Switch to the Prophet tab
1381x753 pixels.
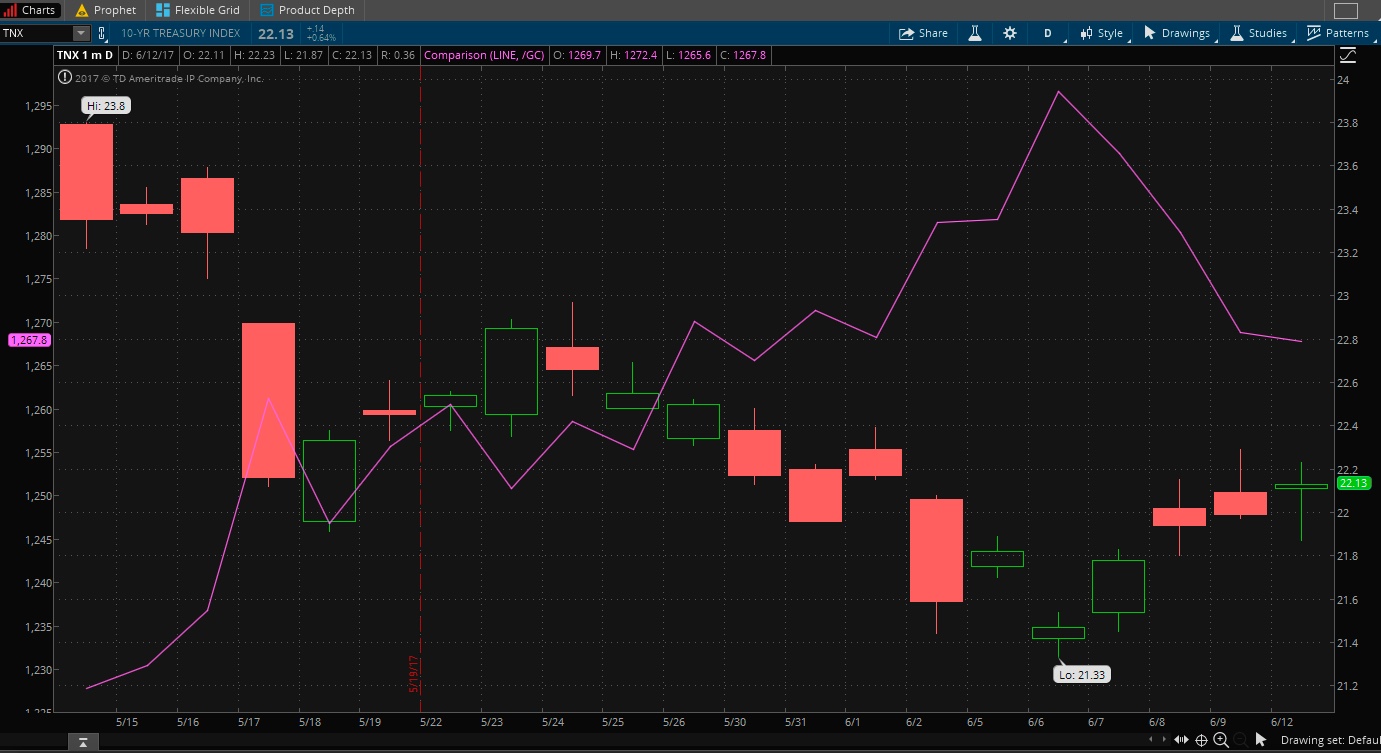[106, 10]
